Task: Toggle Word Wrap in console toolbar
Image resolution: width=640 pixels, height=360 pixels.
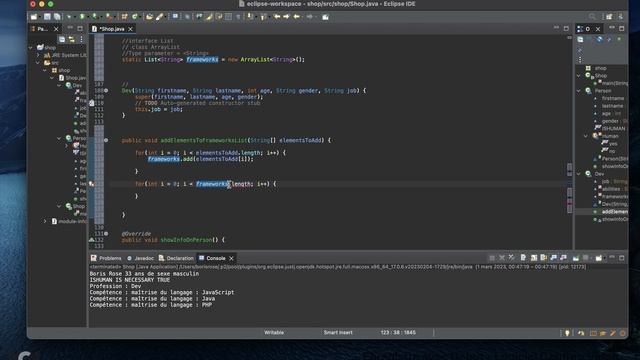Action: (543, 258)
